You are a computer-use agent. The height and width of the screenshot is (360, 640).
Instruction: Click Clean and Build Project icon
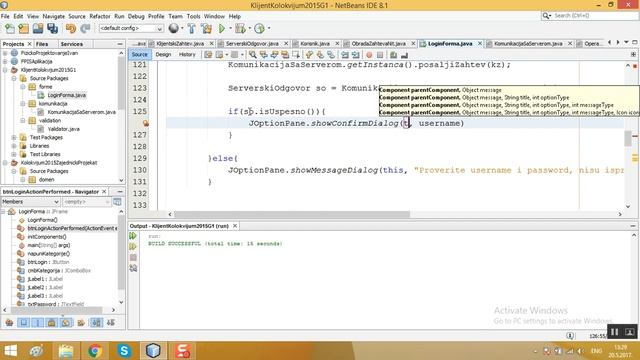[x=207, y=29]
